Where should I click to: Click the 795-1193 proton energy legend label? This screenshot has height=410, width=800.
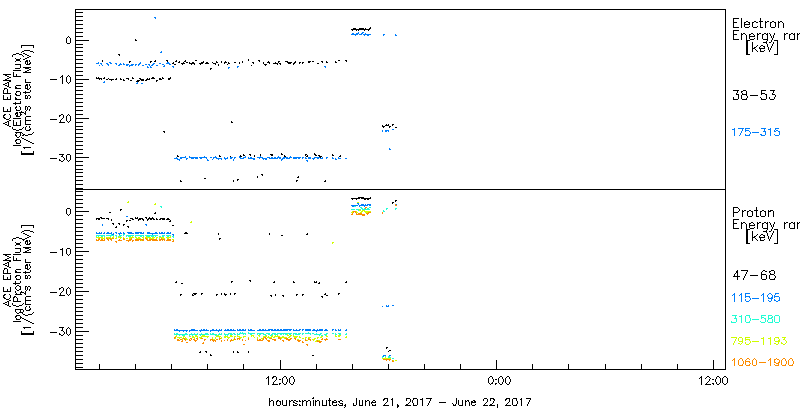759,341
